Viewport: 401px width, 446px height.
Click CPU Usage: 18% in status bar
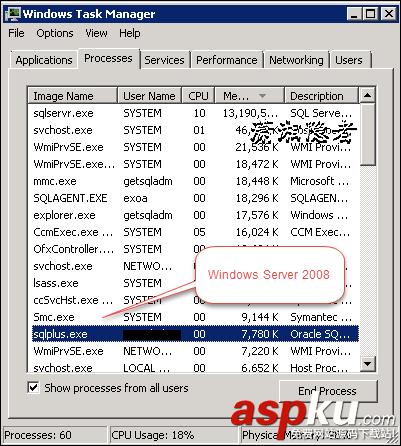pos(153,435)
